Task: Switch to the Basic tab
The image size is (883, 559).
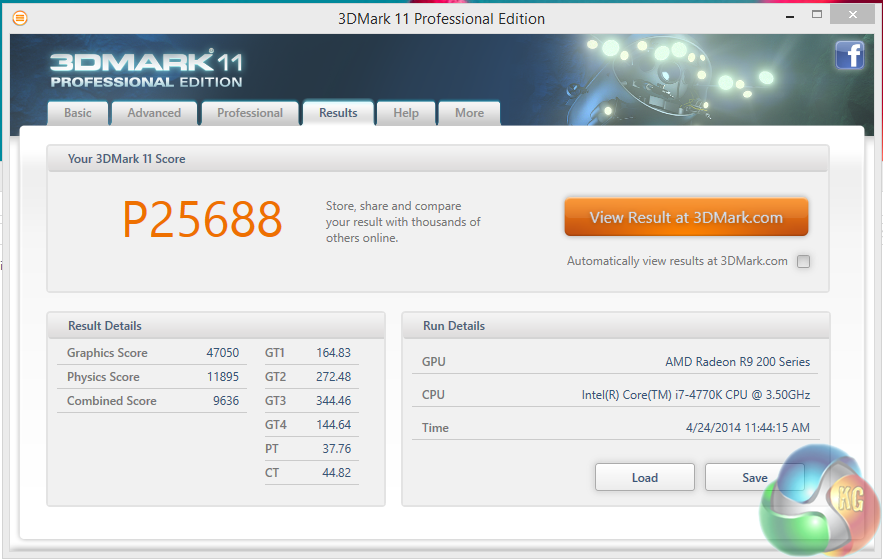Action: pos(78,113)
